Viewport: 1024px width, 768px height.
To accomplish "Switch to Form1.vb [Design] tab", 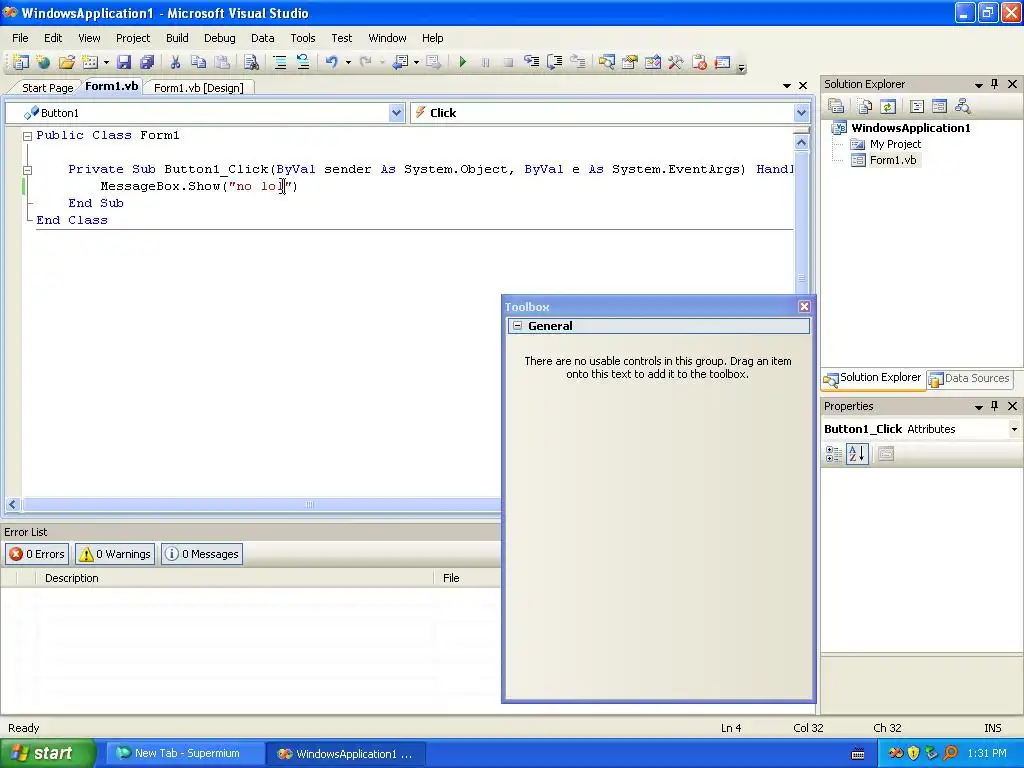I will 199,88.
